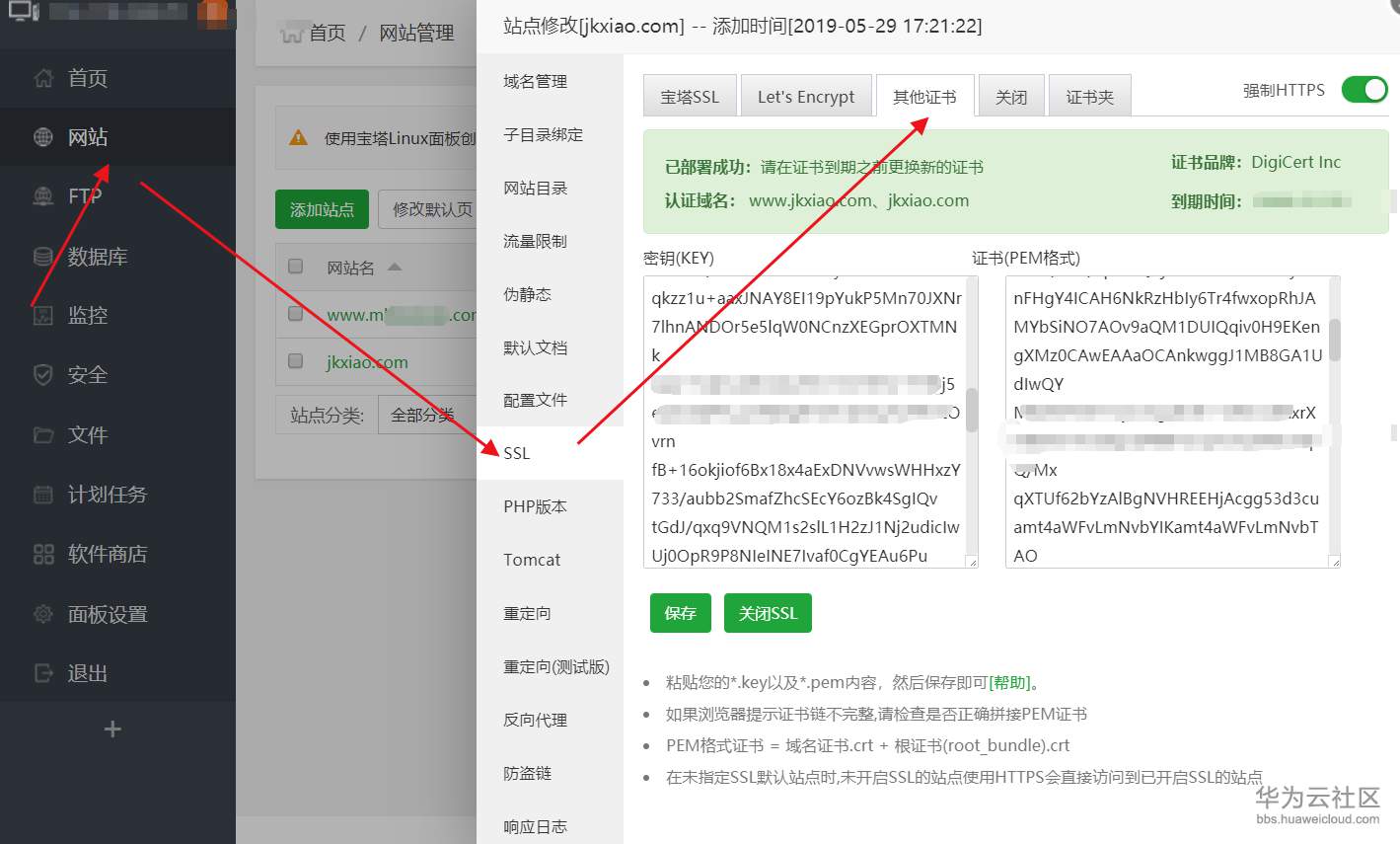Click the home icon in sidebar
The height and width of the screenshot is (844, 1400).
tap(43, 78)
